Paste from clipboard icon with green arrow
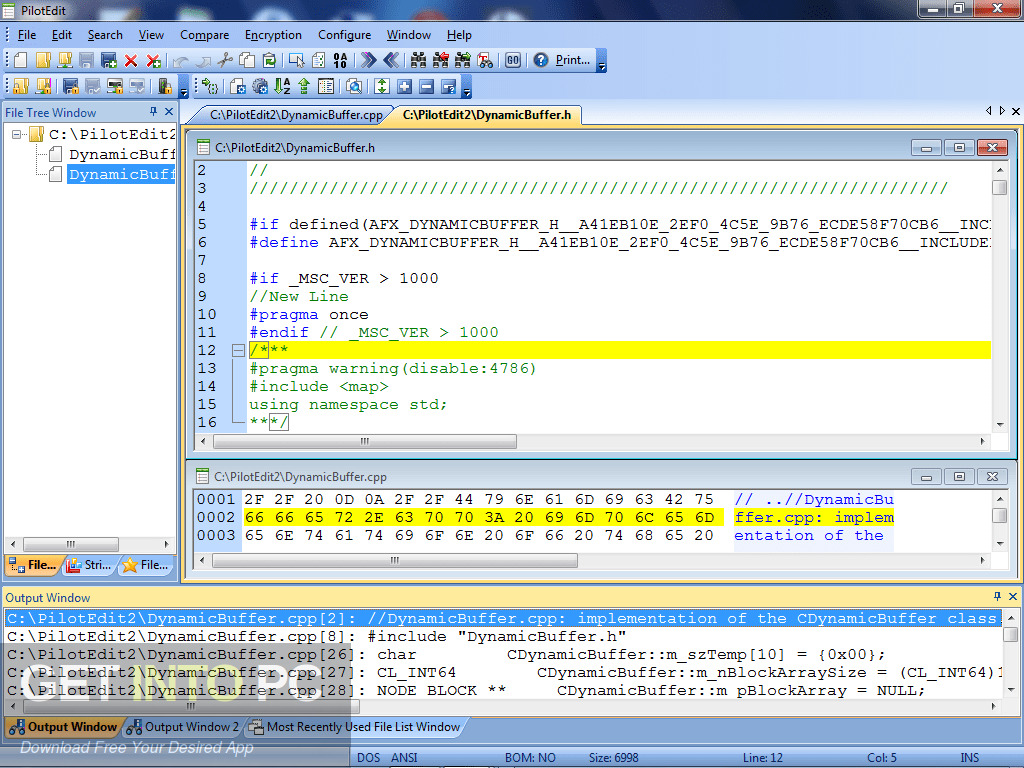 pyautogui.click(x=269, y=60)
